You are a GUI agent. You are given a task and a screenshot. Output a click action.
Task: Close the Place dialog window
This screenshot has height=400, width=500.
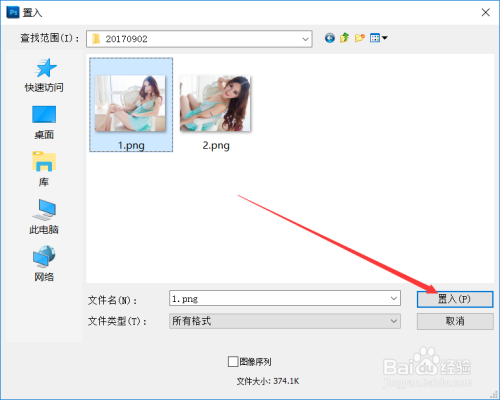pyautogui.click(x=485, y=13)
